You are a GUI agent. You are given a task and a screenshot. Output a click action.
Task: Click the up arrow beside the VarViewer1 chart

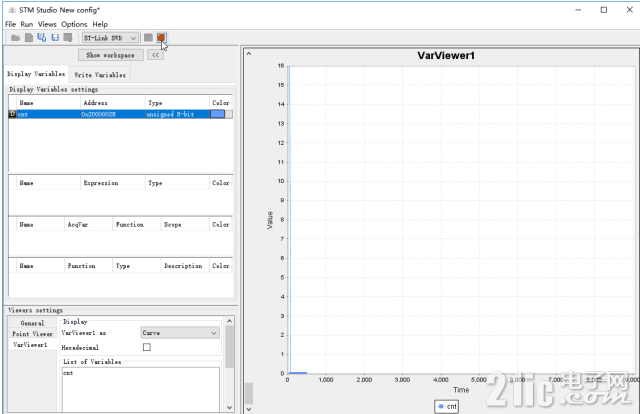point(249,53)
